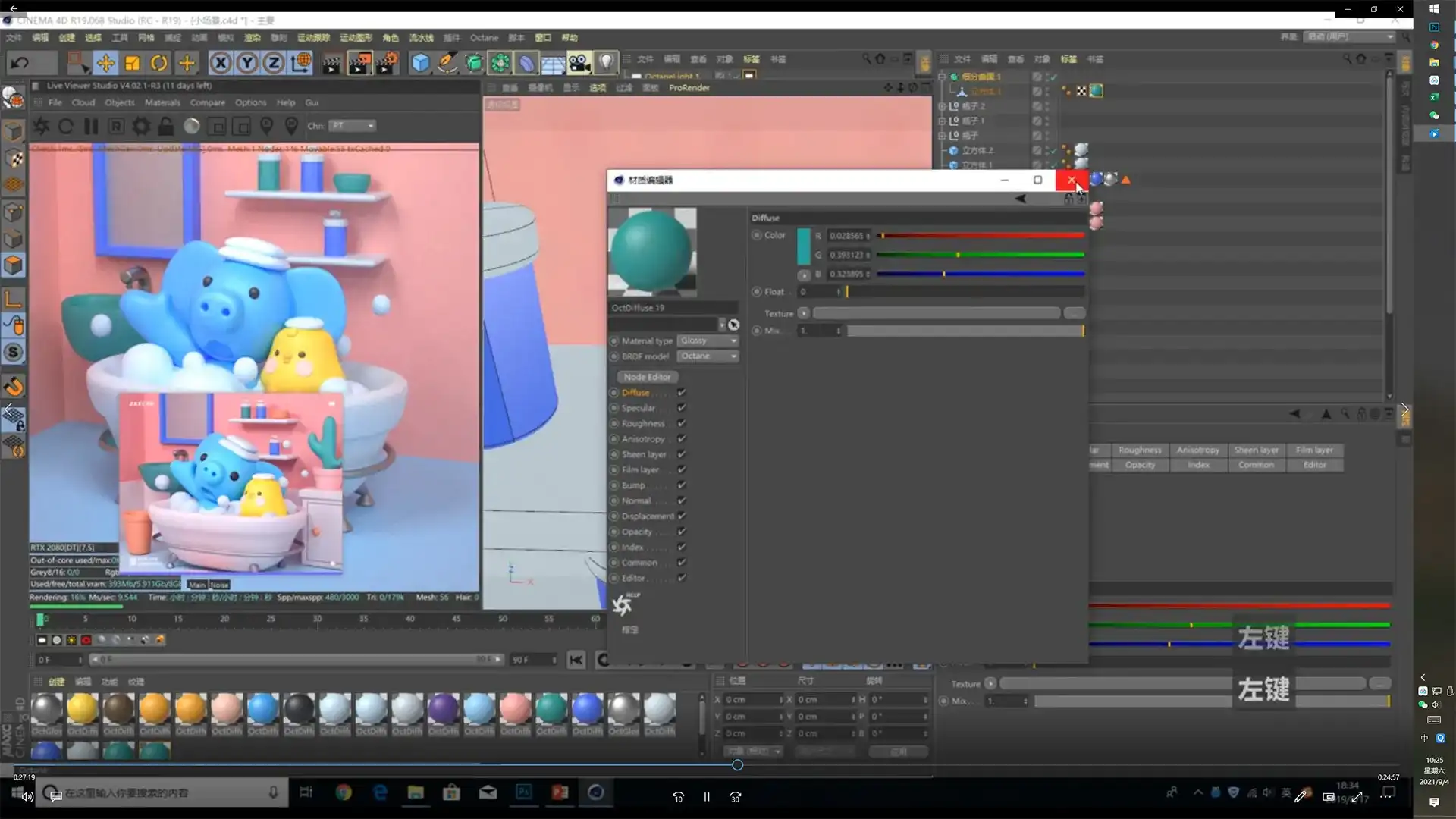Click the lock resolution icon
Screen dimensions: 1456x819
166,126
